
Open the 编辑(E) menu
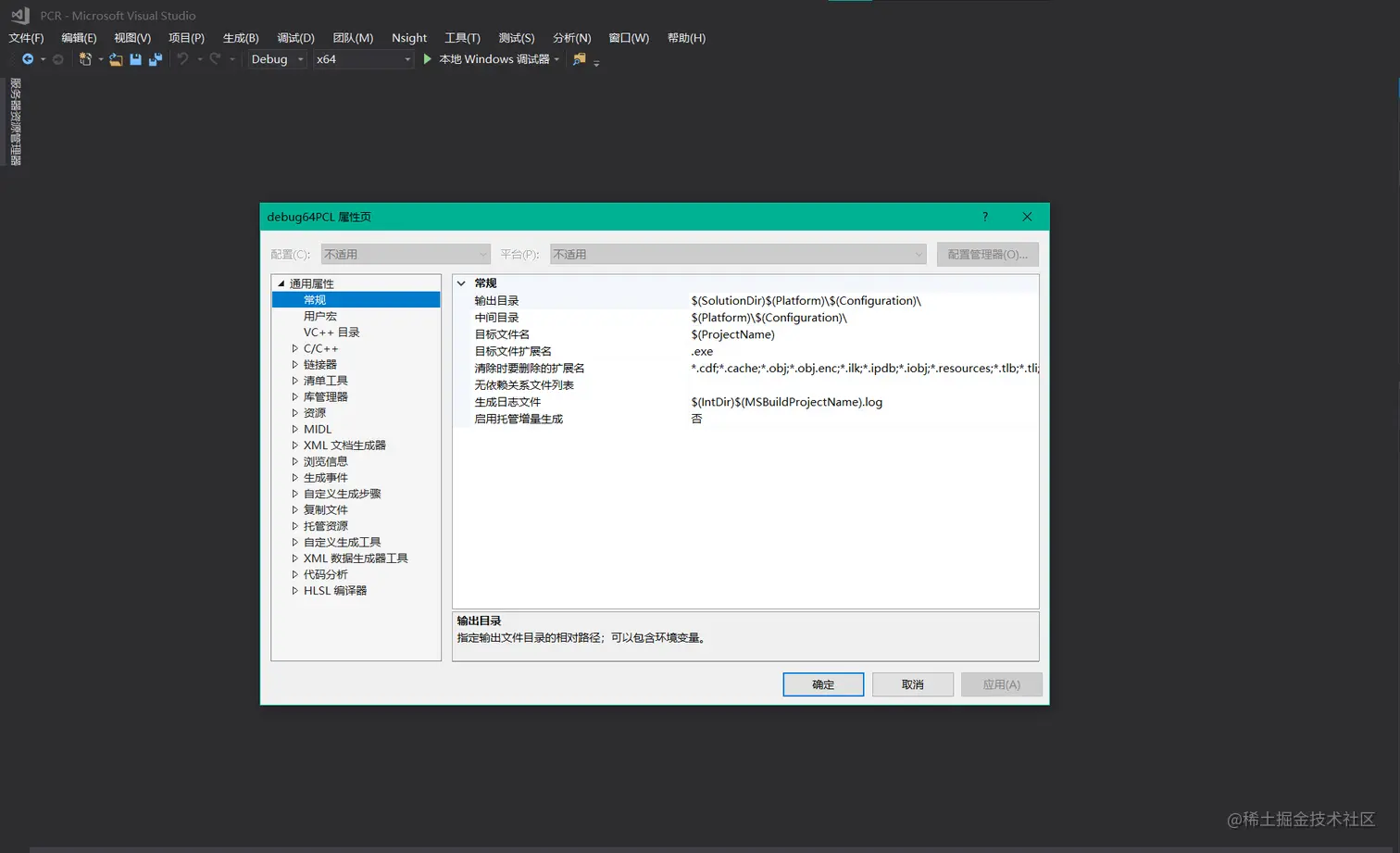[x=79, y=38]
